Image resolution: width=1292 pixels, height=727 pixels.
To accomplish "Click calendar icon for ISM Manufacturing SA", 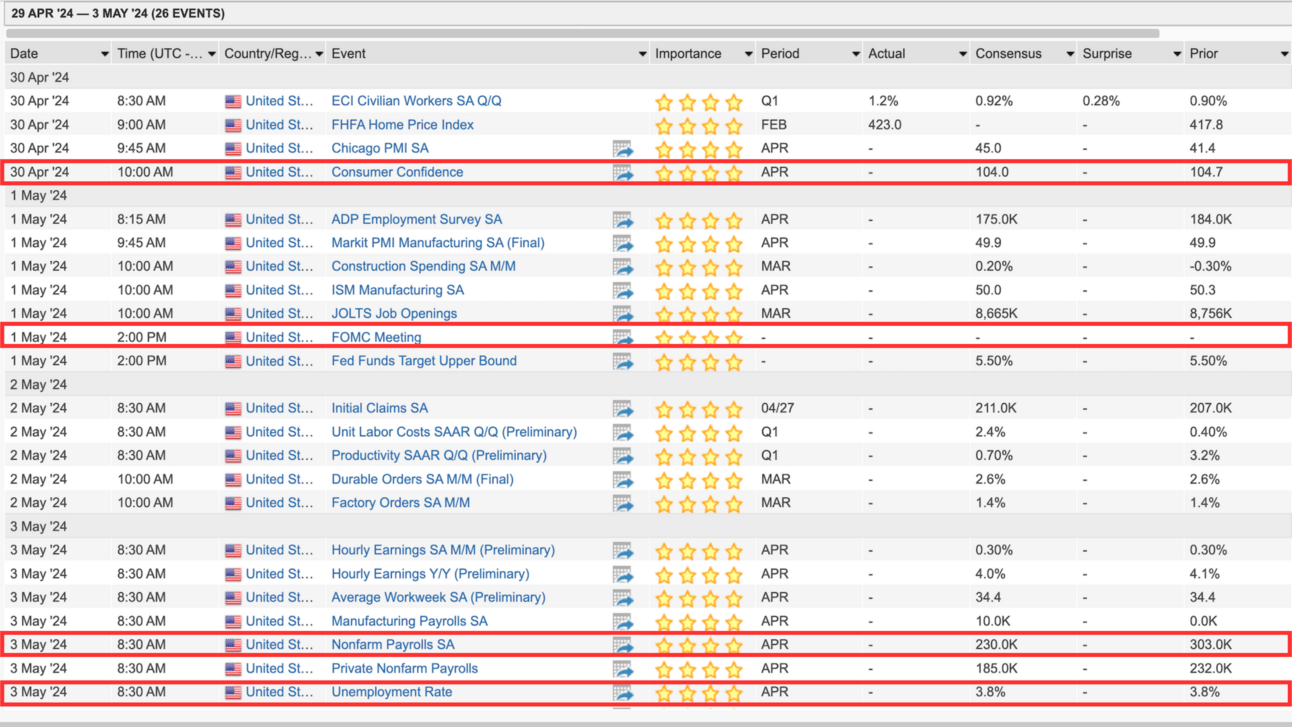I will coord(623,291).
